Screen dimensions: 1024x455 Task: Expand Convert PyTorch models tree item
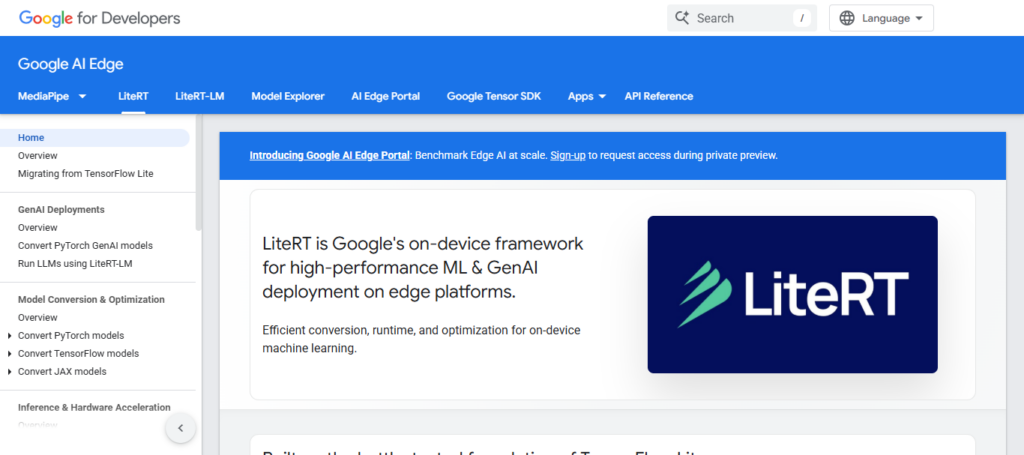pos(10,336)
